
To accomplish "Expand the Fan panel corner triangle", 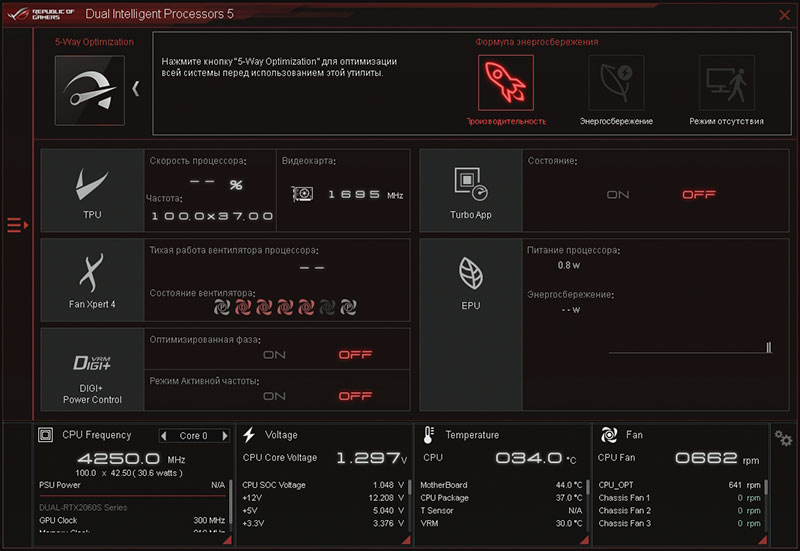I will point(763,540).
